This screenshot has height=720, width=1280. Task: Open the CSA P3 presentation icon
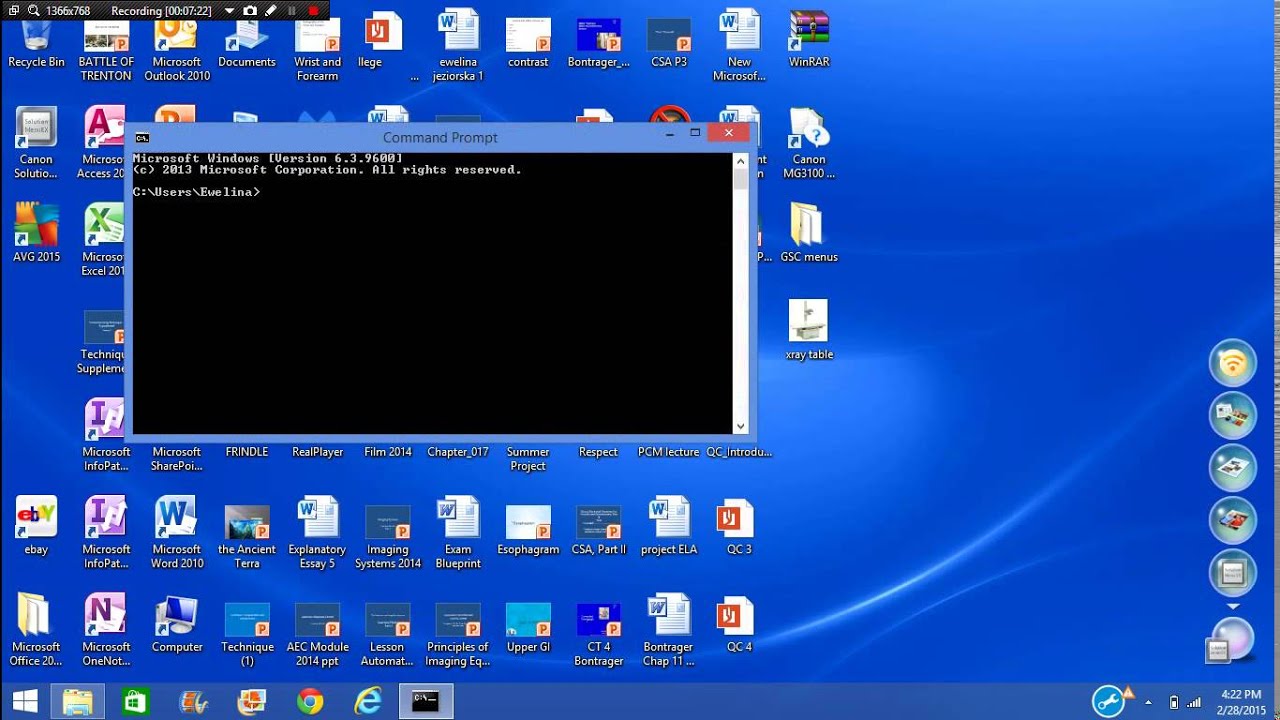click(669, 43)
